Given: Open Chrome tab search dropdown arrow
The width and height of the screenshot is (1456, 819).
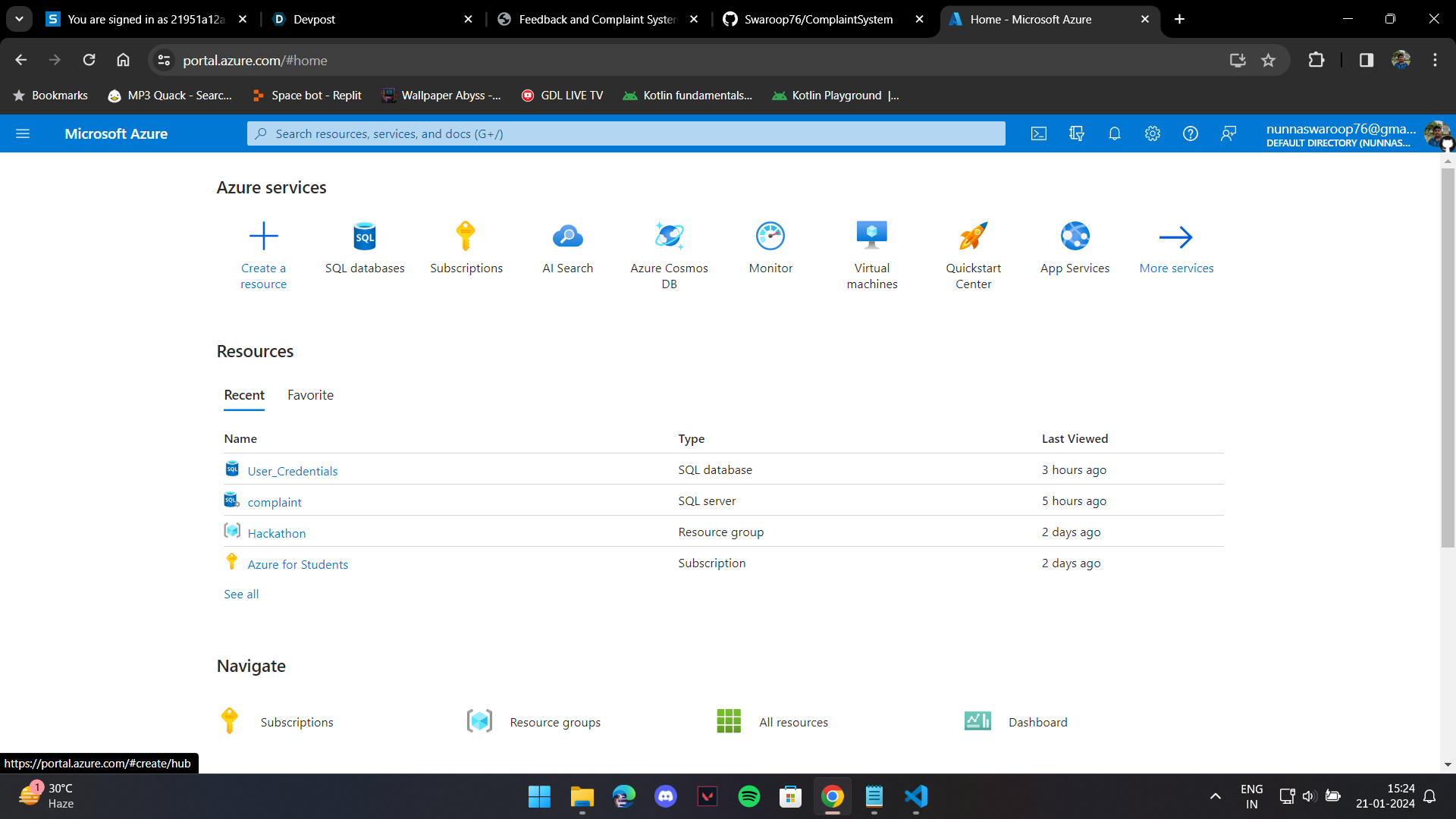Looking at the screenshot, I should click(x=19, y=19).
